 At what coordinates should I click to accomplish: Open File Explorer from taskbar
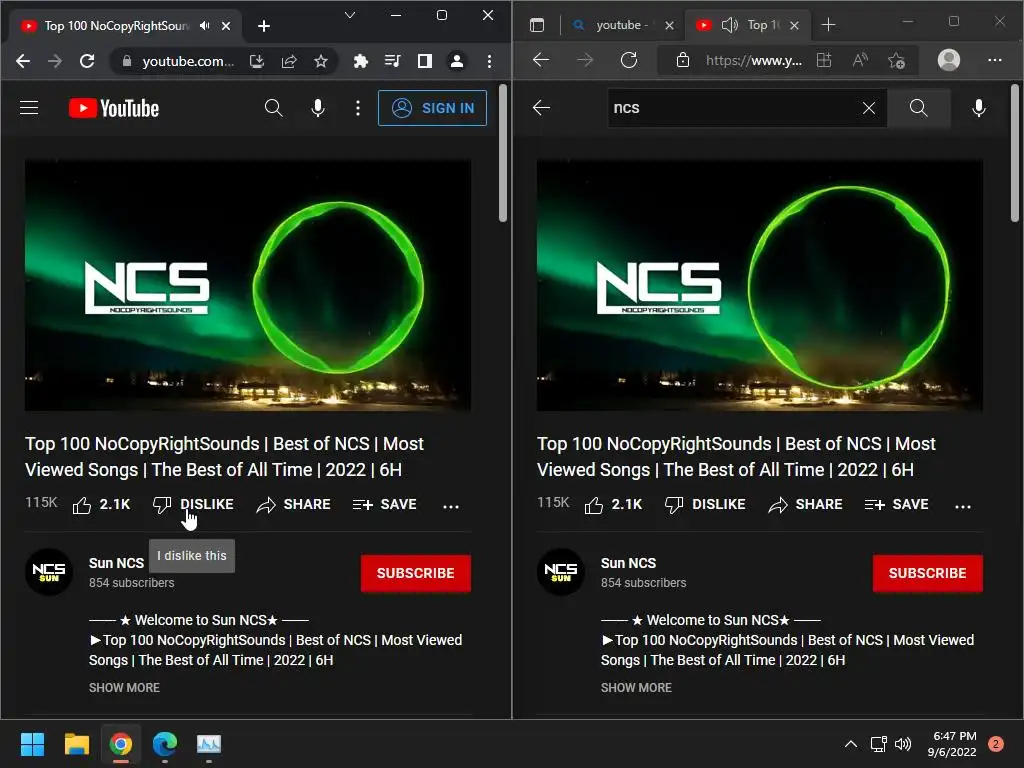pos(76,744)
